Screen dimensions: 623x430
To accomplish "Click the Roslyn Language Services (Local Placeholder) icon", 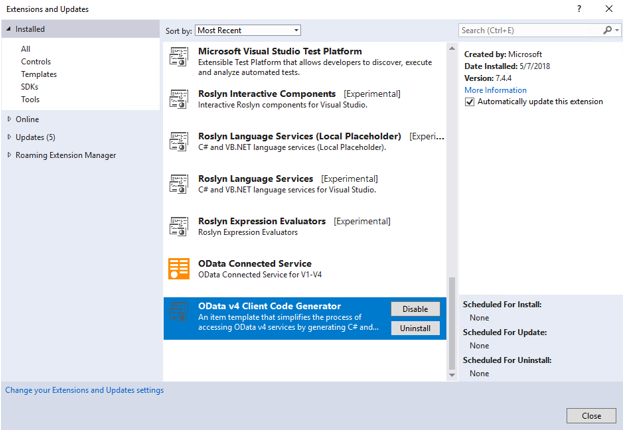I will [179, 141].
